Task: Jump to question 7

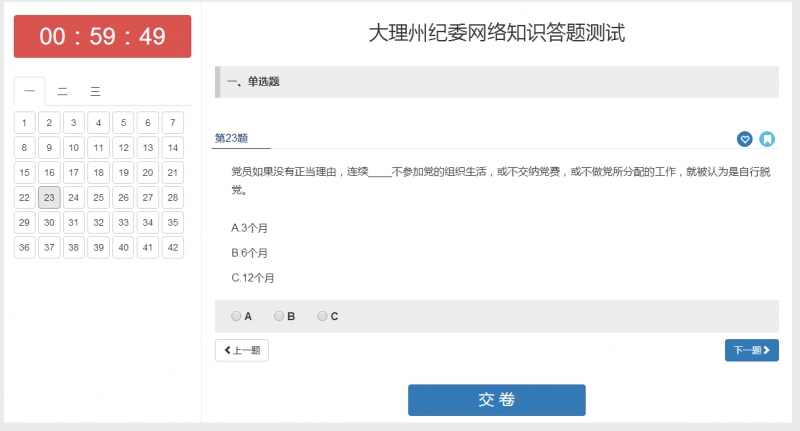Action: [173, 123]
